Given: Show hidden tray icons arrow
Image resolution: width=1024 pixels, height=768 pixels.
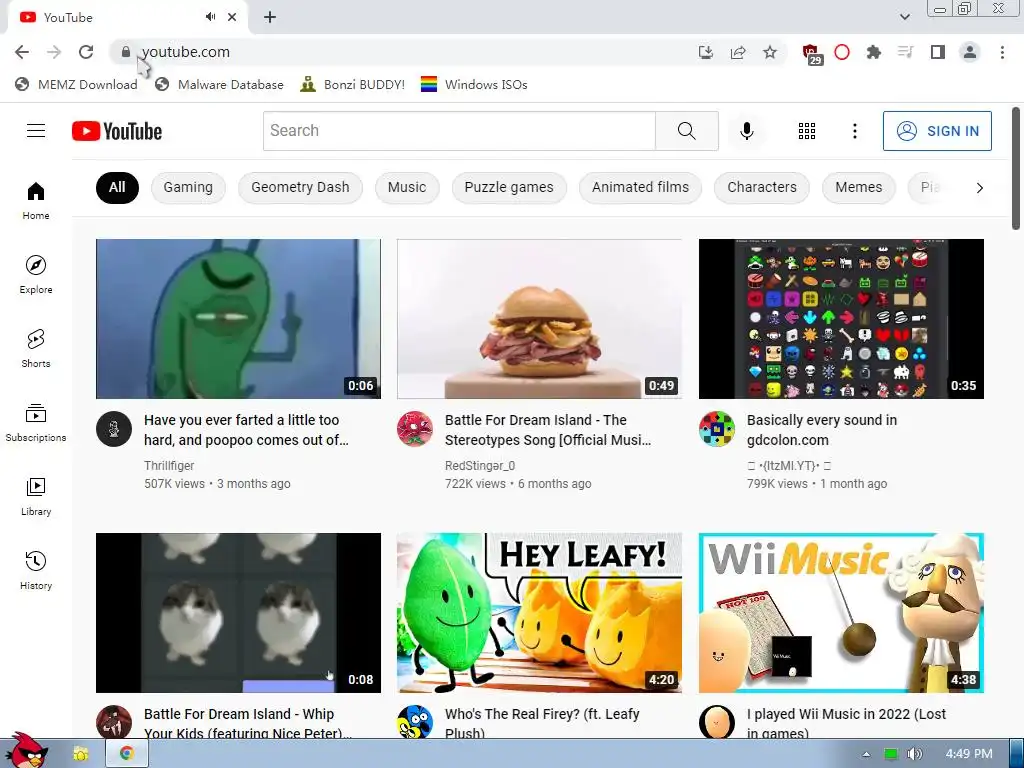Looking at the screenshot, I should click(866, 754).
